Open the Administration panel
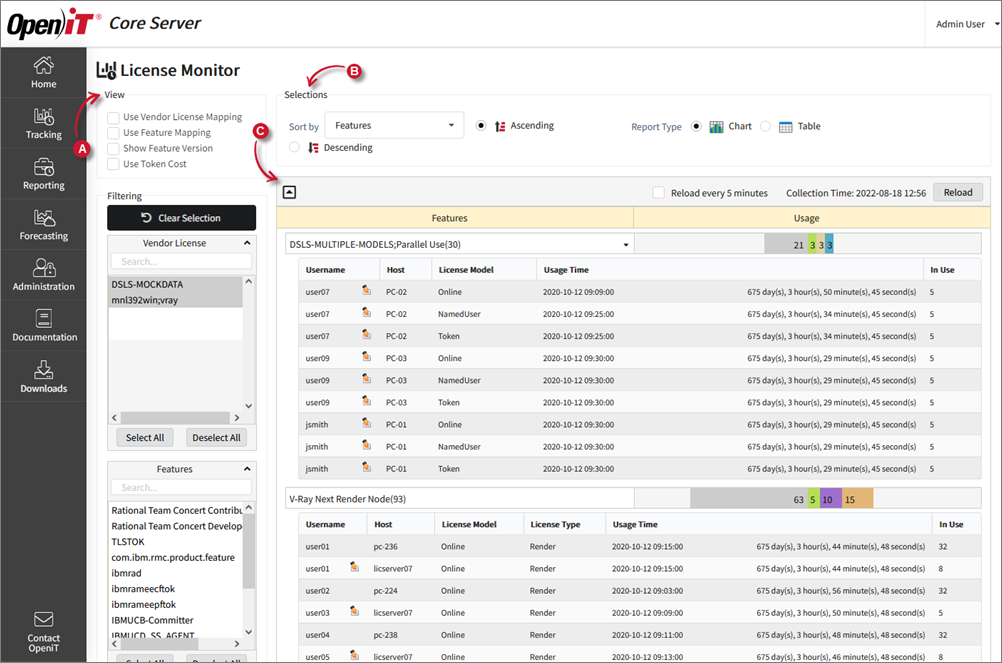 (43, 276)
